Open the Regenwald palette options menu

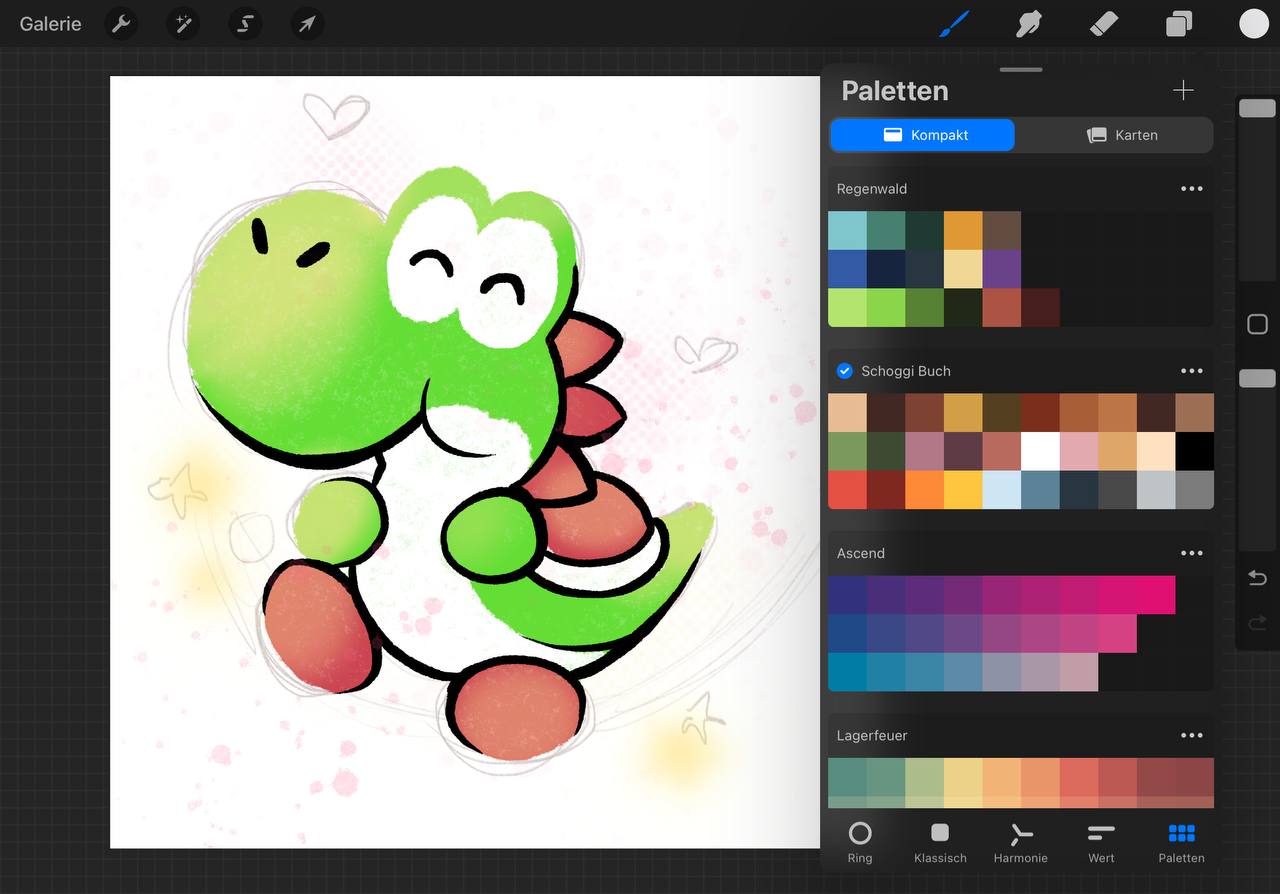click(x=1192, y=188)
